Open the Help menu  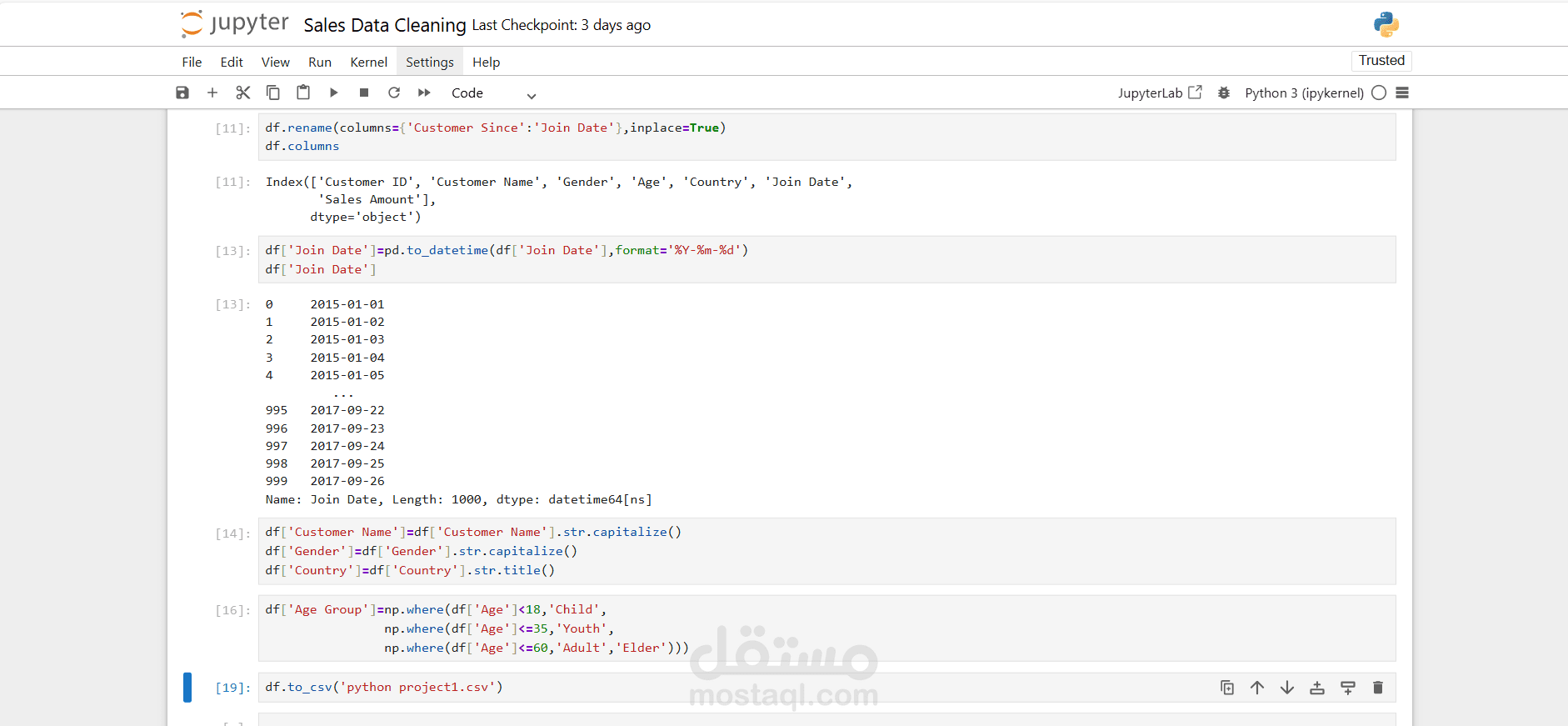[x=487, y=62]
